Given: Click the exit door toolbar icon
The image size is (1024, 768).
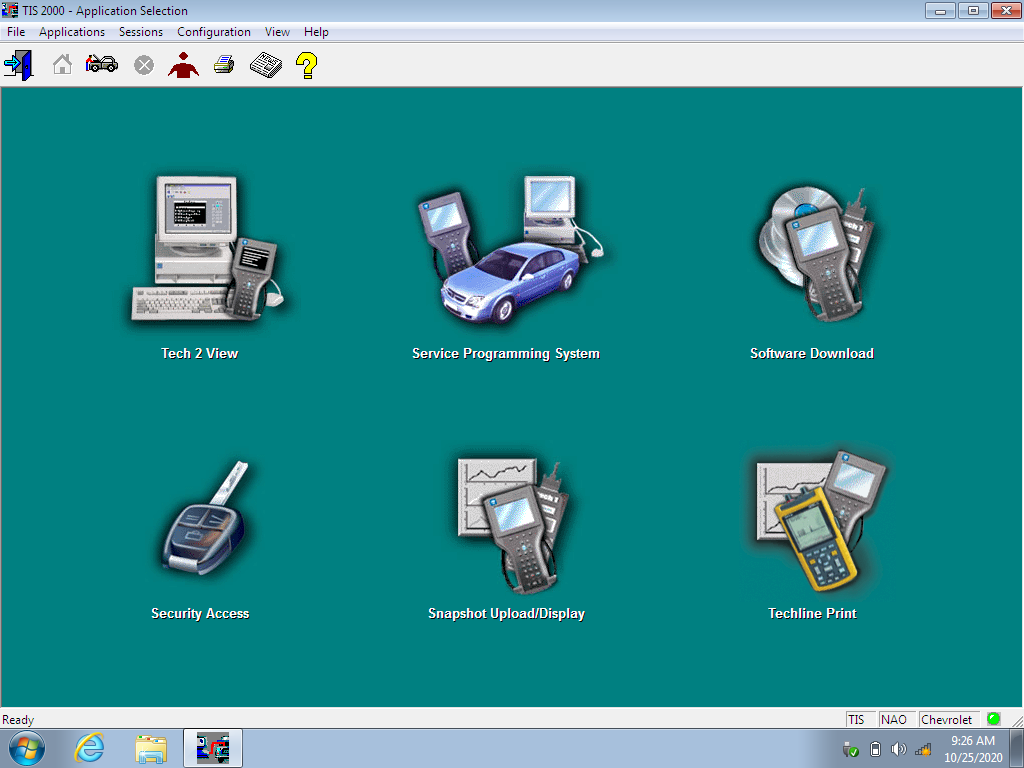Looking at the screenshot, I should click(19, 64).
